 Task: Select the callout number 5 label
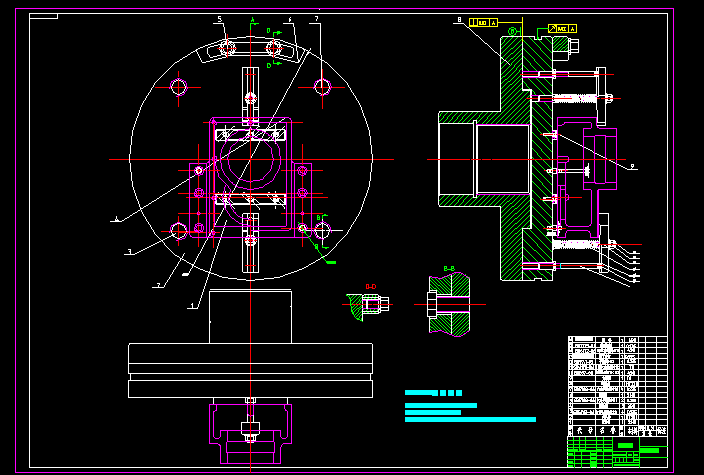click(220, 19)
